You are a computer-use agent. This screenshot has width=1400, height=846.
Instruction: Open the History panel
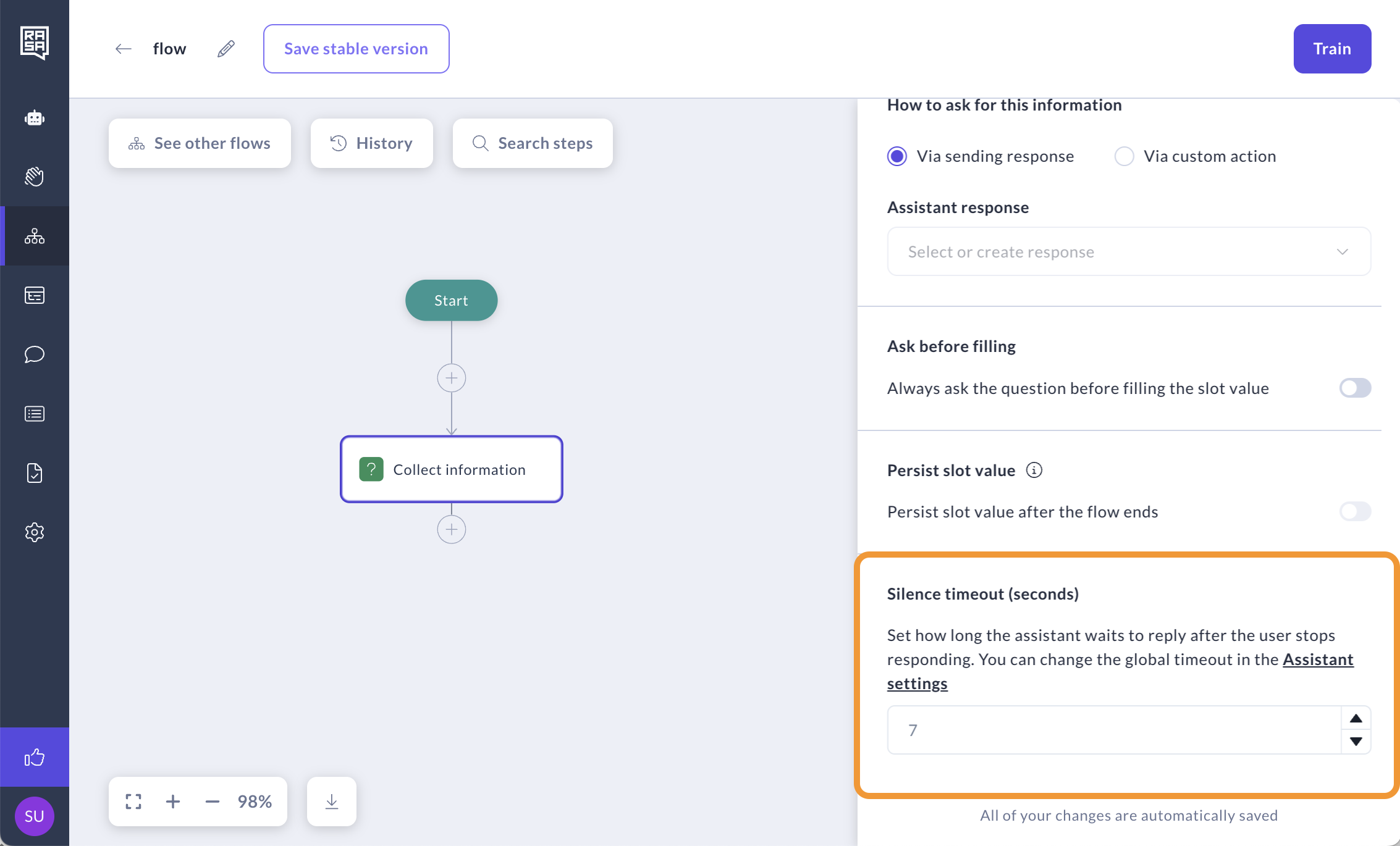coord(371,143)
